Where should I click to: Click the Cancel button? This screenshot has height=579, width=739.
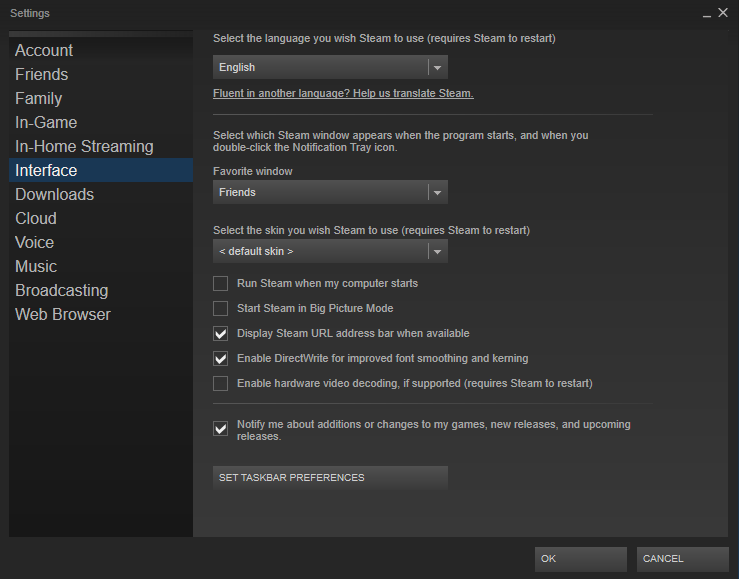(x=682, y=559)
